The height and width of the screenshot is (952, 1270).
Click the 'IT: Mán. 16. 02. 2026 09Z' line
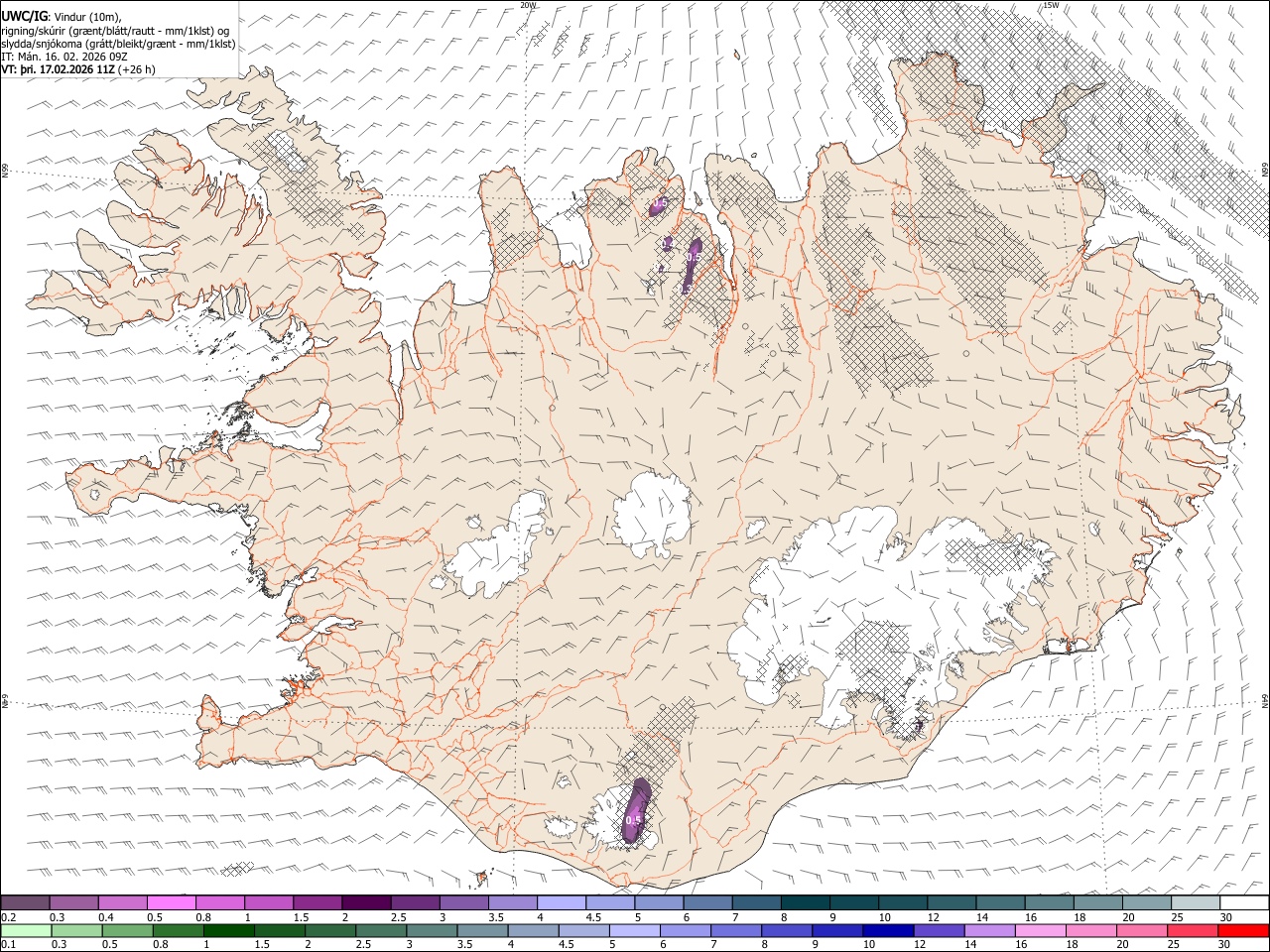(63, 57)
